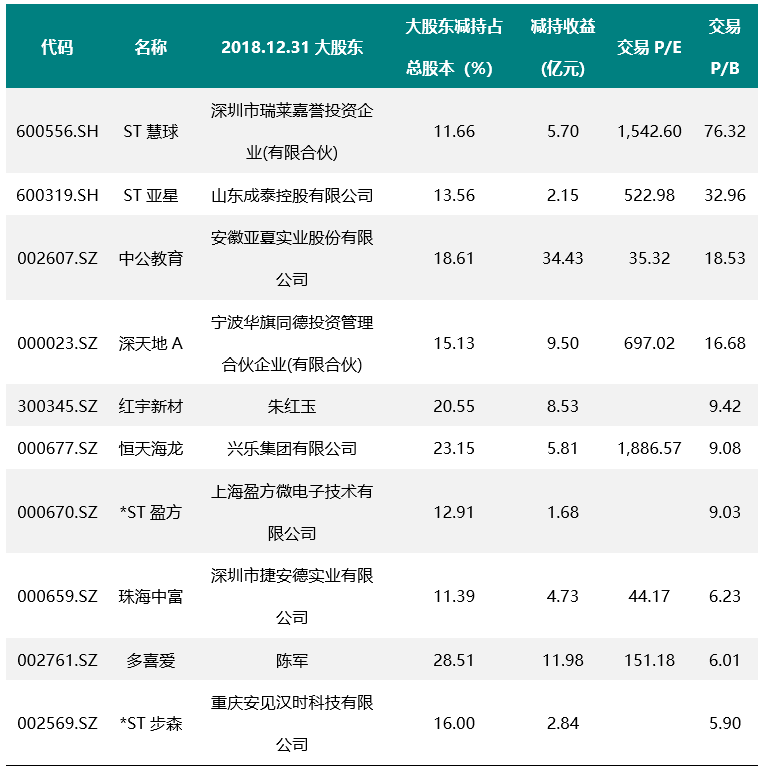Select the name 深天地 A

(150, 343)
